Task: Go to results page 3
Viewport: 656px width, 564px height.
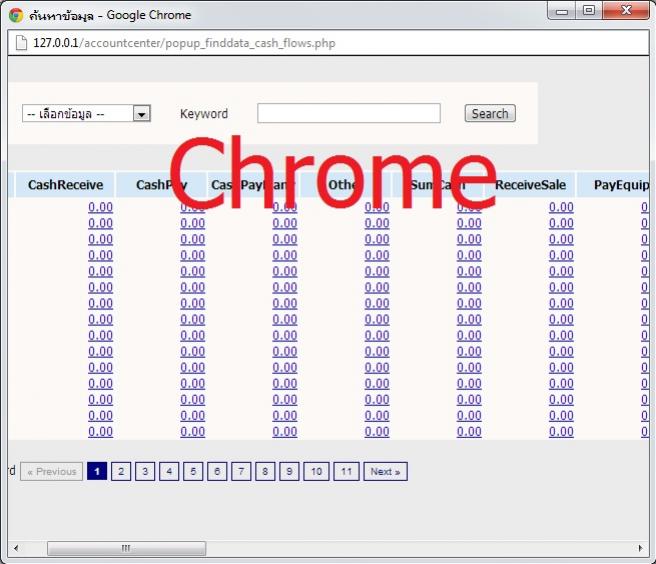Action: click(x=145, y=472)
